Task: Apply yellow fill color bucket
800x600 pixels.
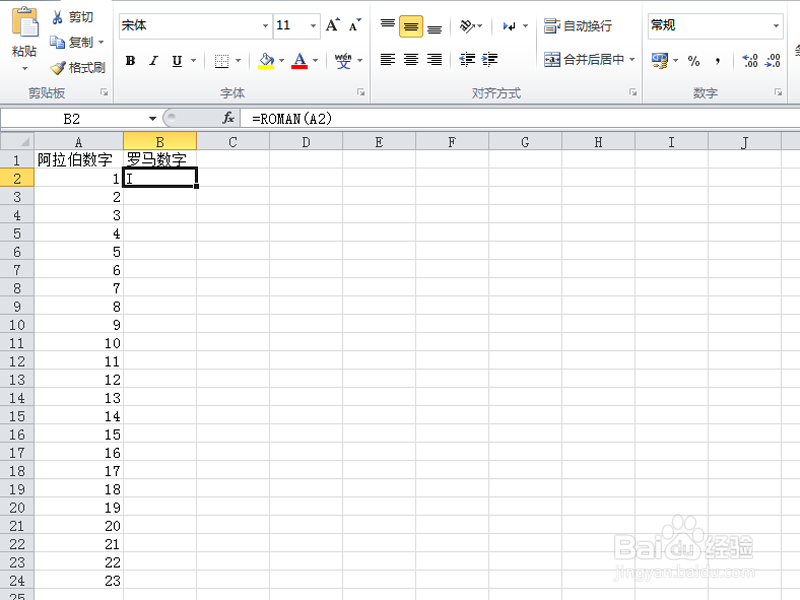Action: pyautogui.click(x=266, y=61)
